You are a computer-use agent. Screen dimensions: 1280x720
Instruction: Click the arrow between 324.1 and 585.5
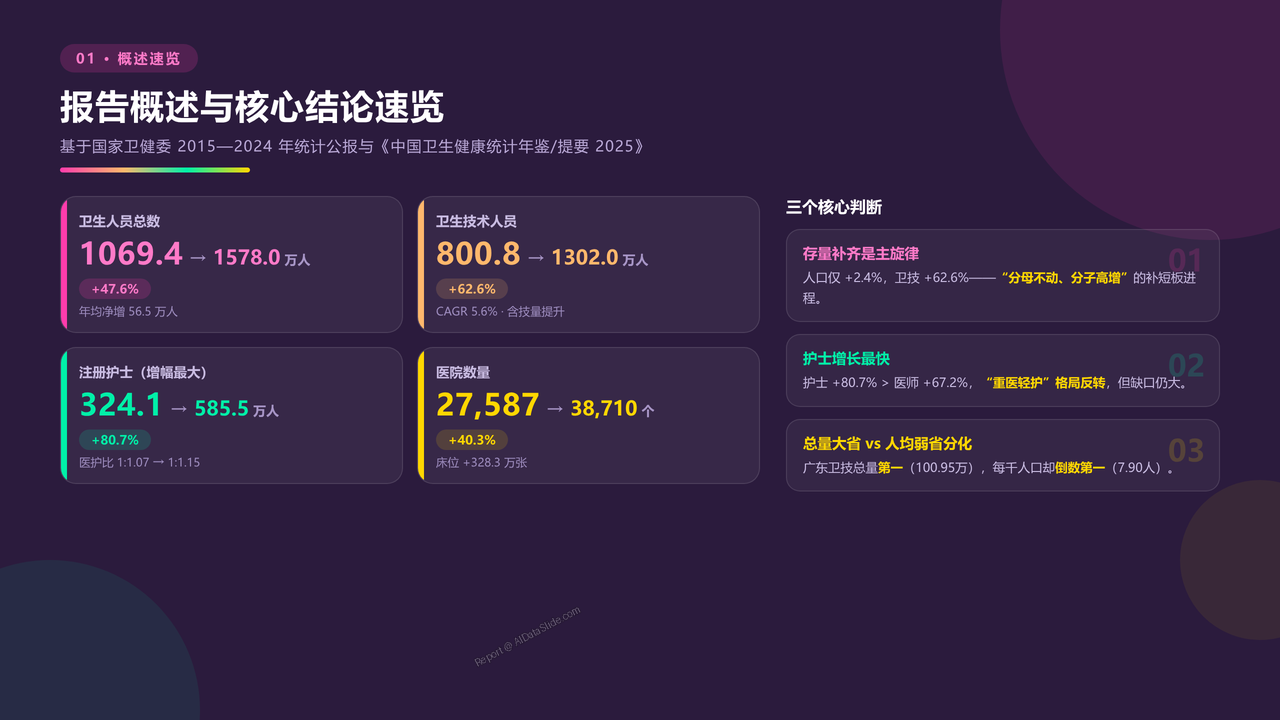tap(178, 409)
